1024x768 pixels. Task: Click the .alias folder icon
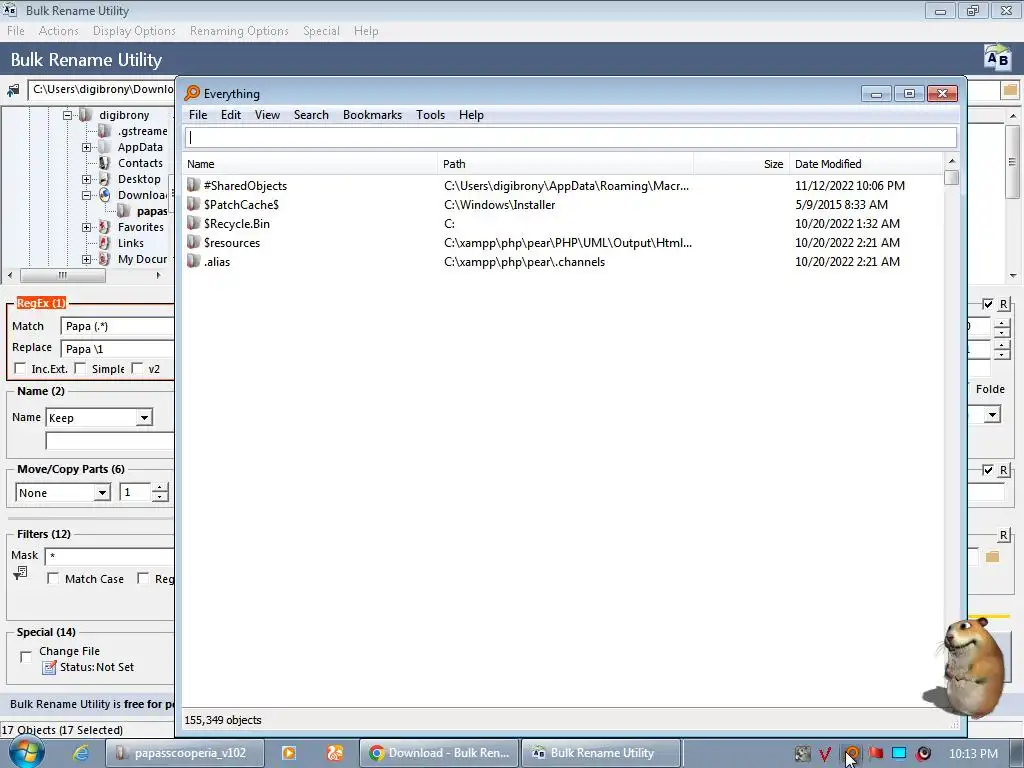click(193, 261)
